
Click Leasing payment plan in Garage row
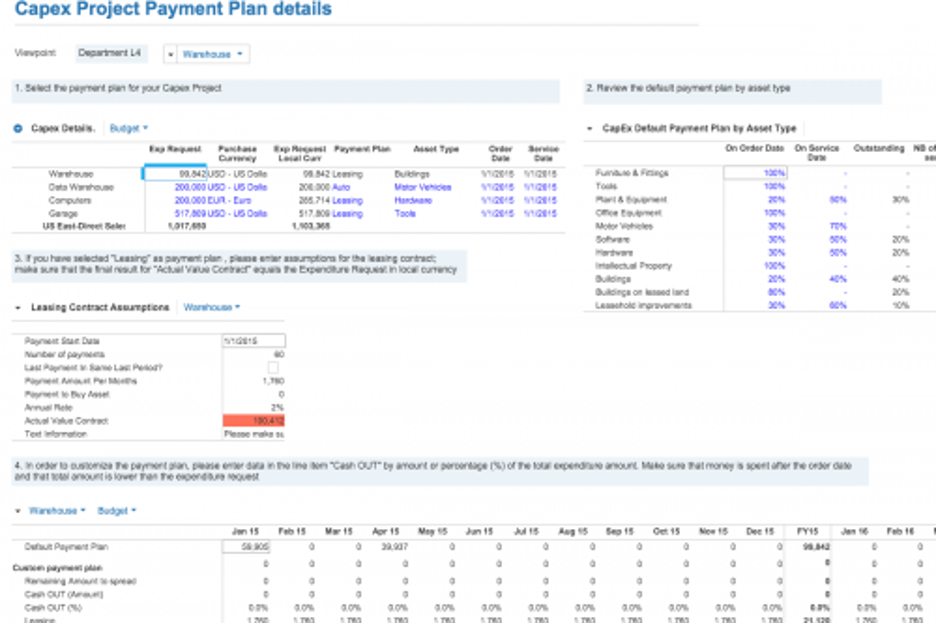point(347,213)
